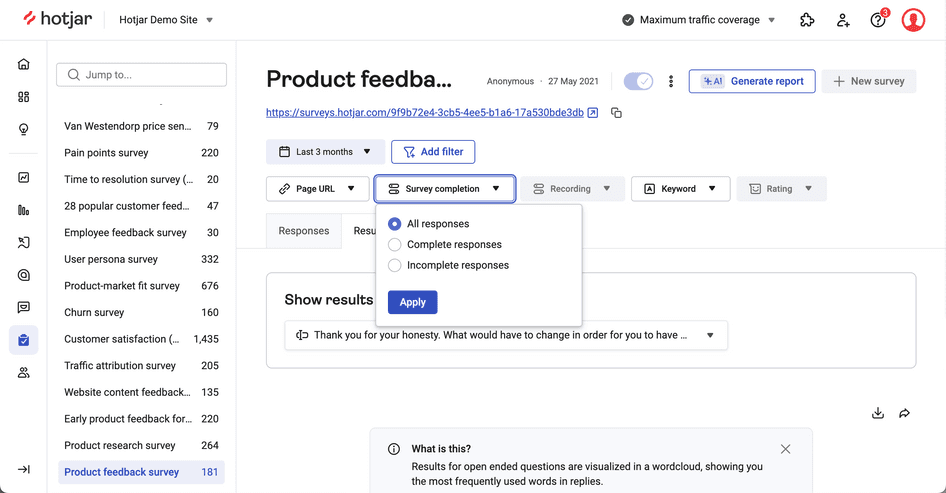This screenshot has height=493, width=946.
Task: Click the download results icon
Action: [878, 413]
